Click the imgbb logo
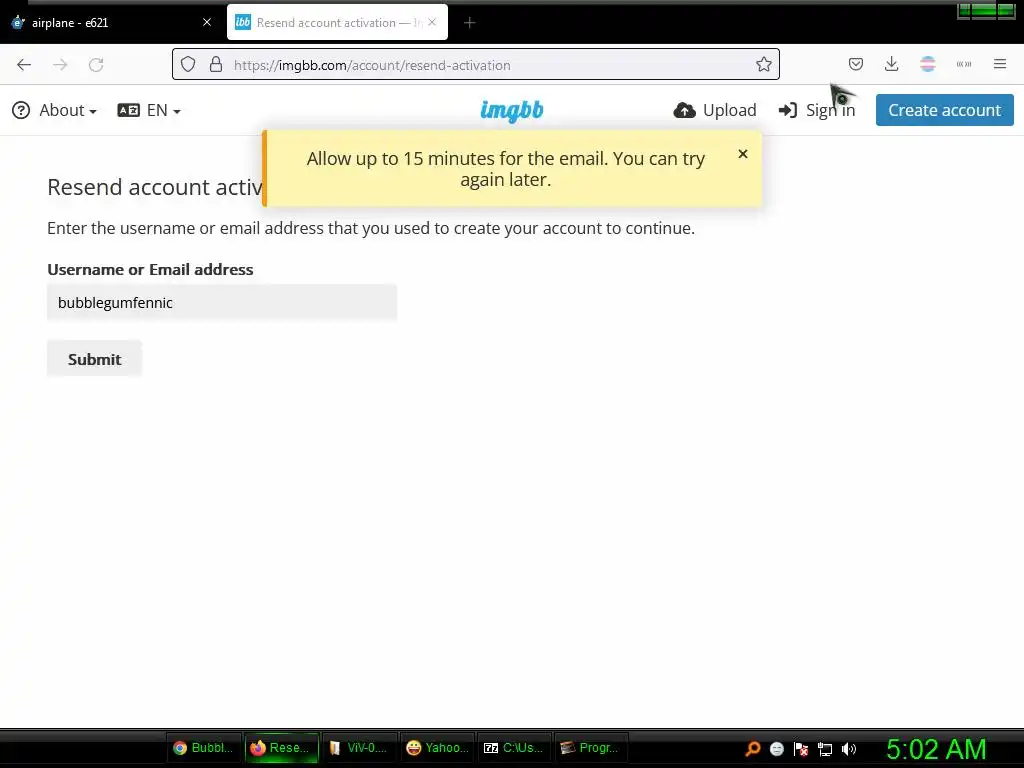 coord(511,110)
